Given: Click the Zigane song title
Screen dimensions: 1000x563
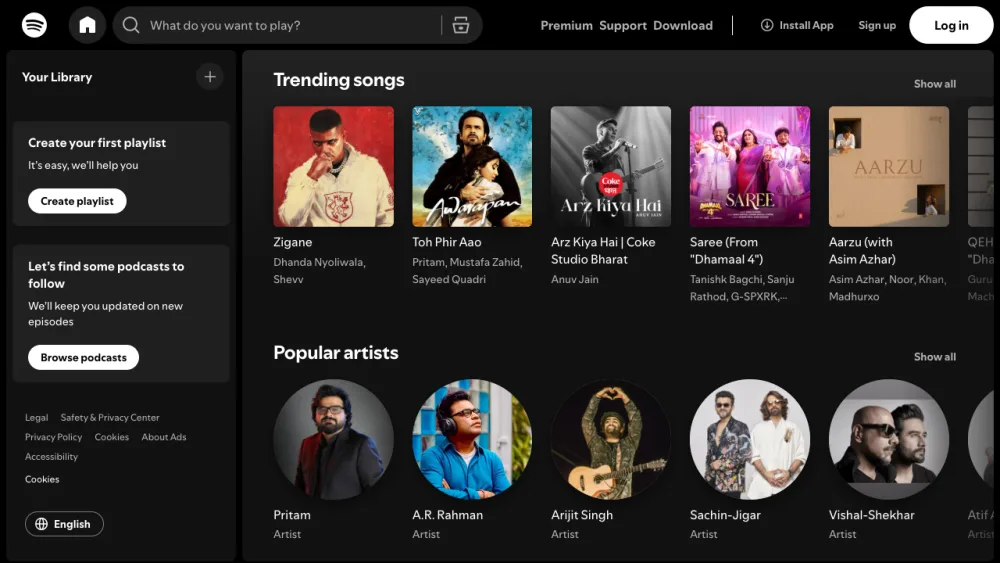Looking at the screenshot, I should [x=293, y=242].
